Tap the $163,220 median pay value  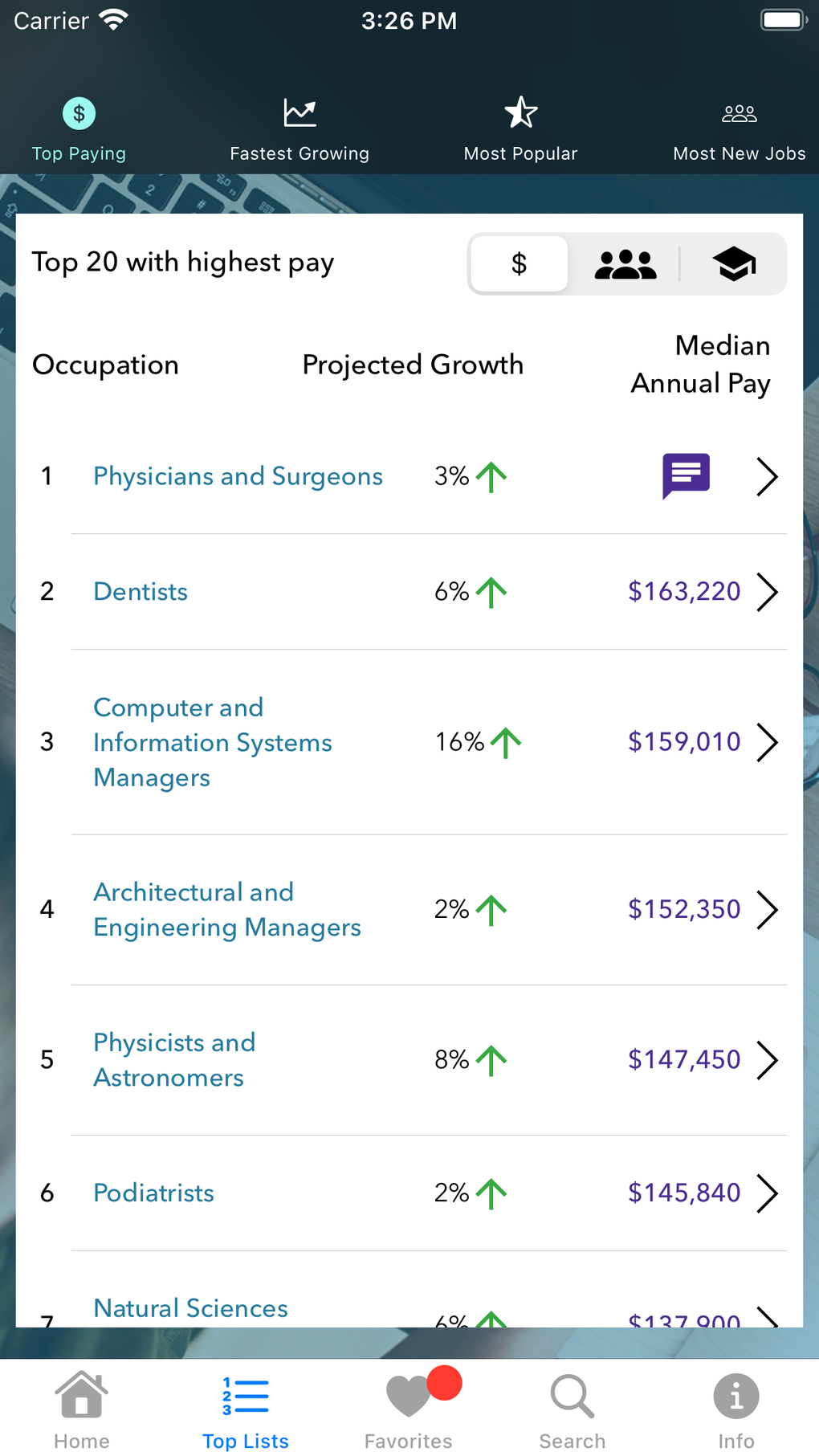tap(684, 592)
